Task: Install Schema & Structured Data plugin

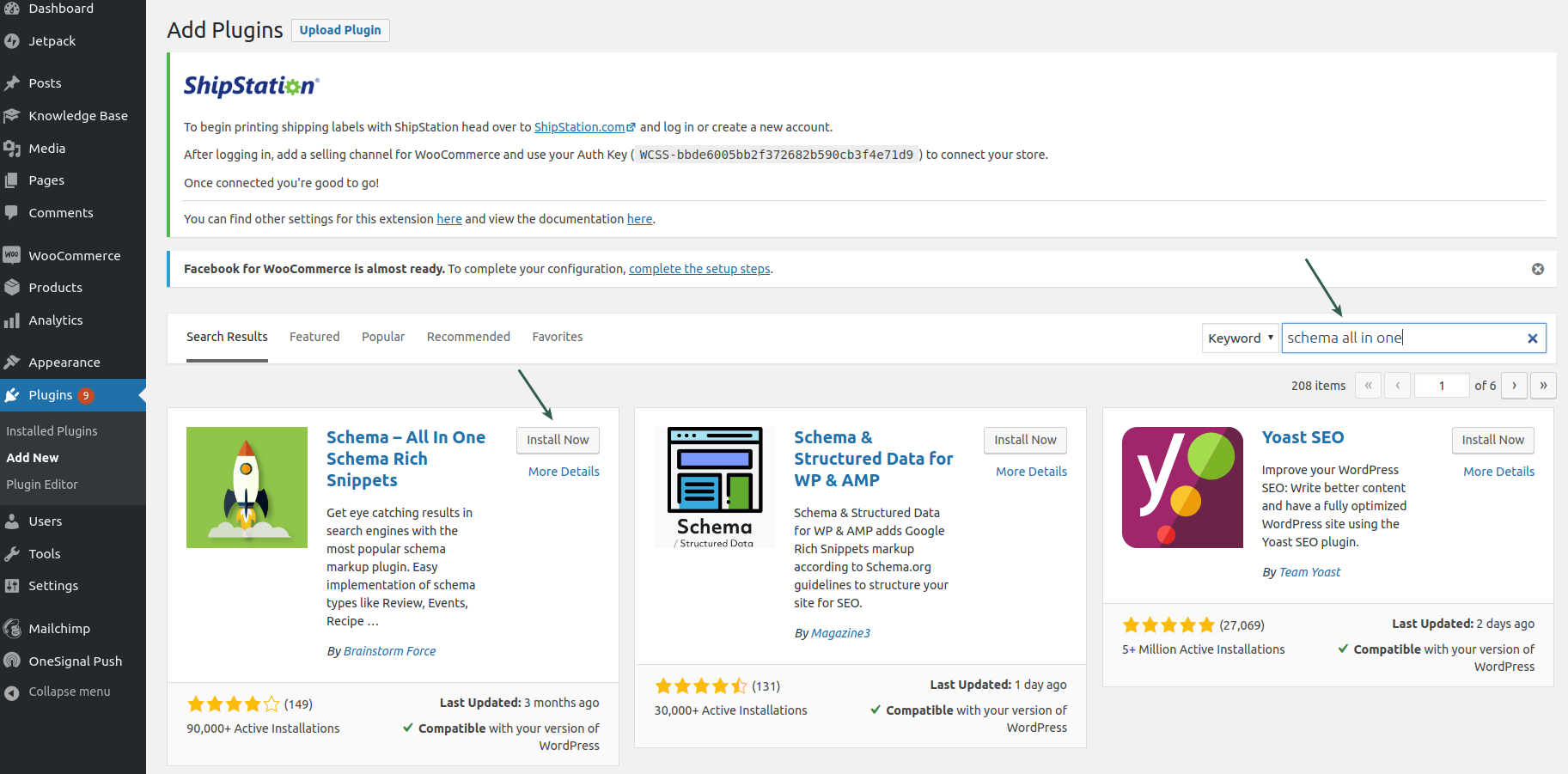Action: [x=1025, y=440]
